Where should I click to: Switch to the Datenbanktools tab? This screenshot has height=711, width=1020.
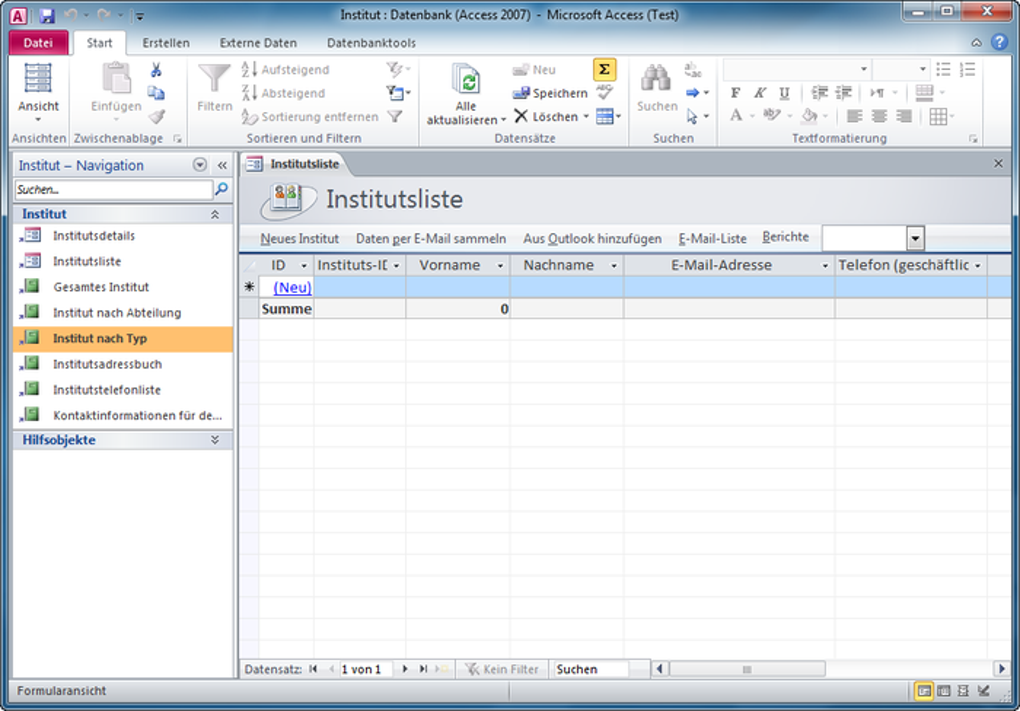tap(371, 43)
